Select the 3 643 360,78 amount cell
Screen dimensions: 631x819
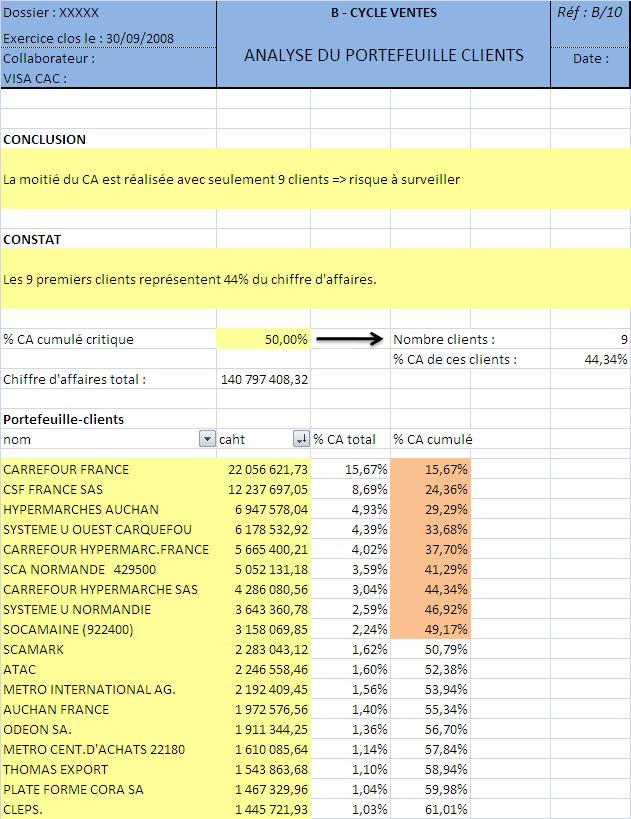tap(264, 610)
